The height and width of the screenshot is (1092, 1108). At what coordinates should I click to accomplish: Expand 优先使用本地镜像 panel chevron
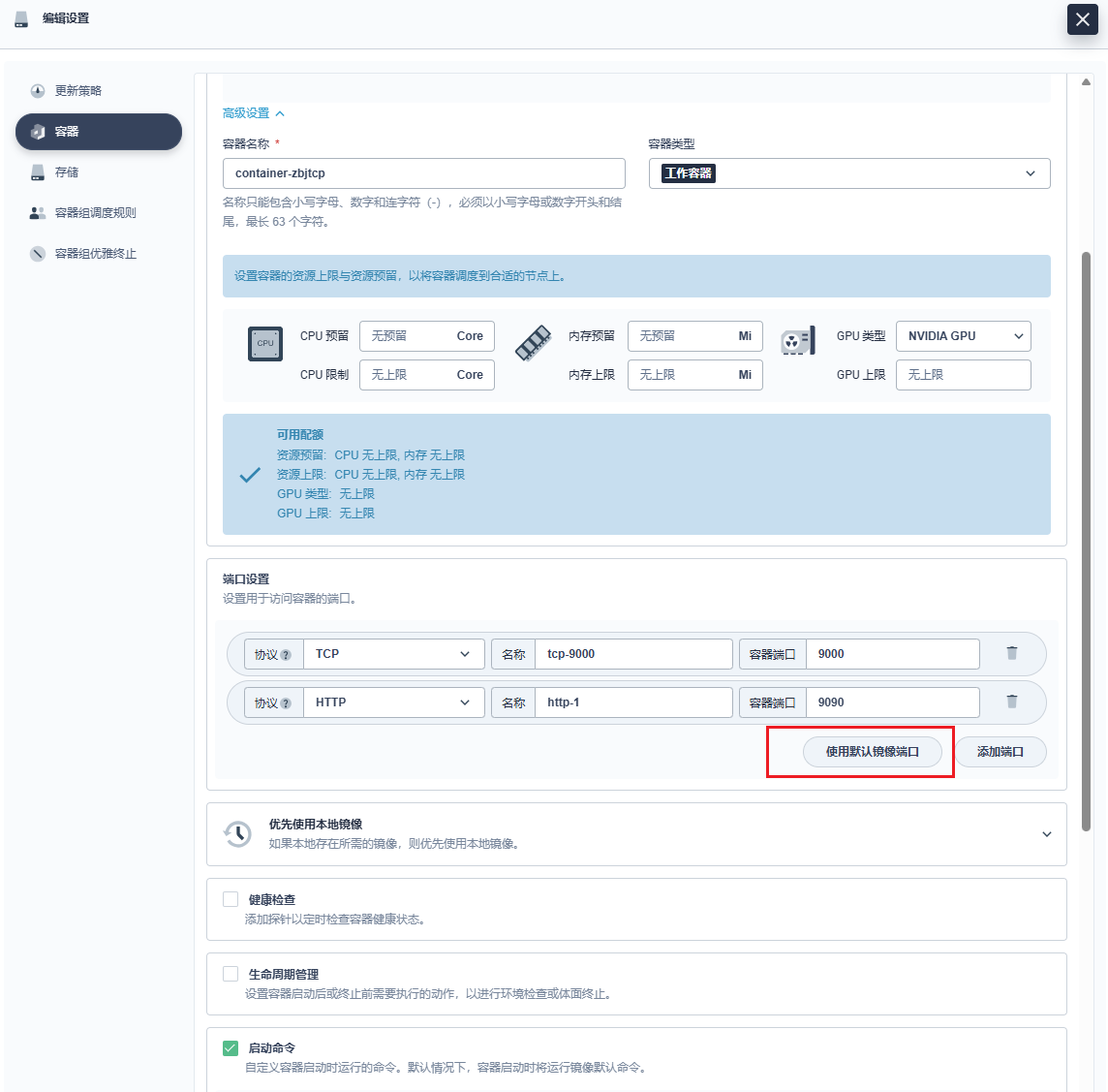point(1047,834)
